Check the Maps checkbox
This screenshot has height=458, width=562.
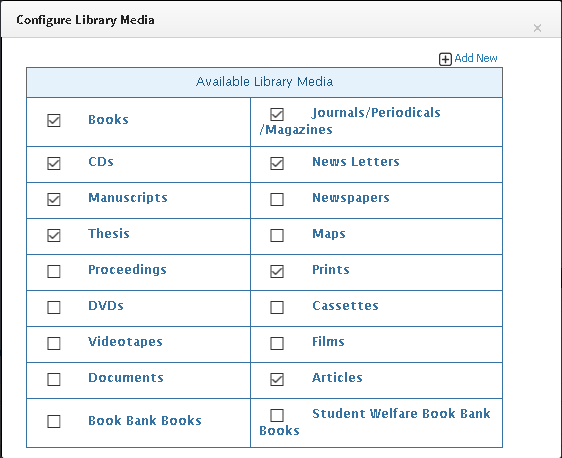(277, 235)
